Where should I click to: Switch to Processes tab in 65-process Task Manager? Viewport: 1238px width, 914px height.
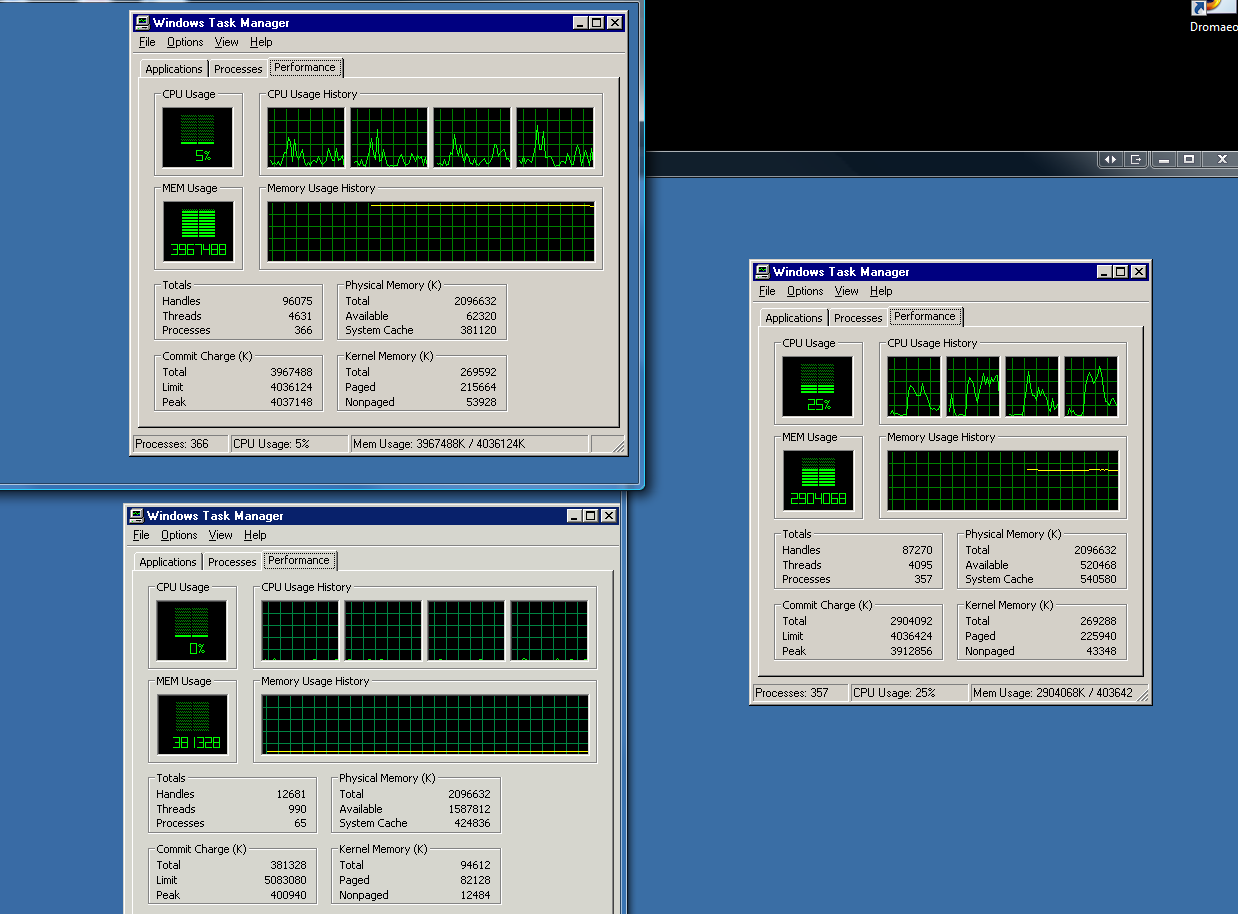pos(232,562)
